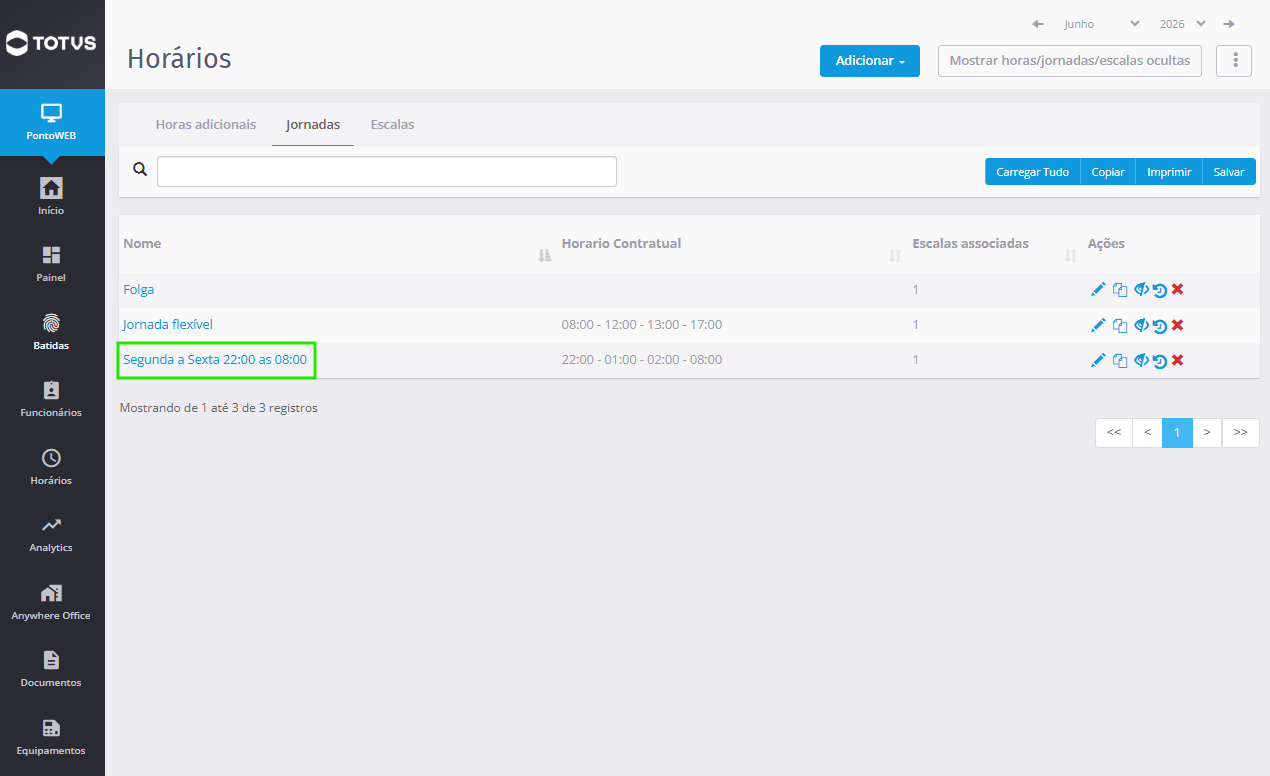Switch to the Horas adicionais tab
Image resolution: width=1270 pixels, height=776 pixels.
(x=206, y=125)
